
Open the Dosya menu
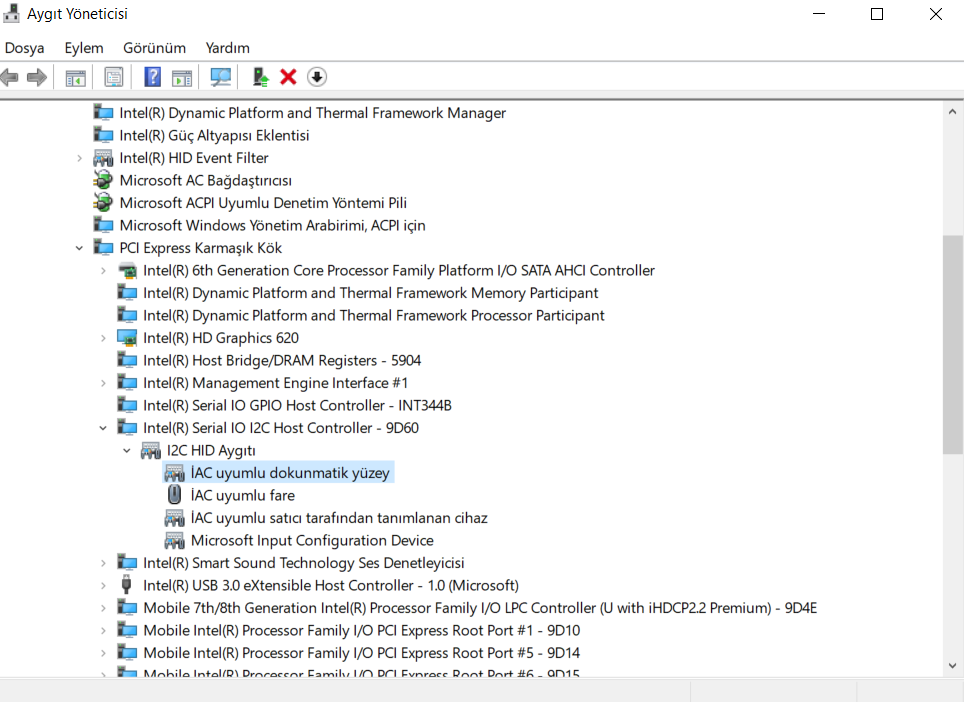tap(25, 48)
